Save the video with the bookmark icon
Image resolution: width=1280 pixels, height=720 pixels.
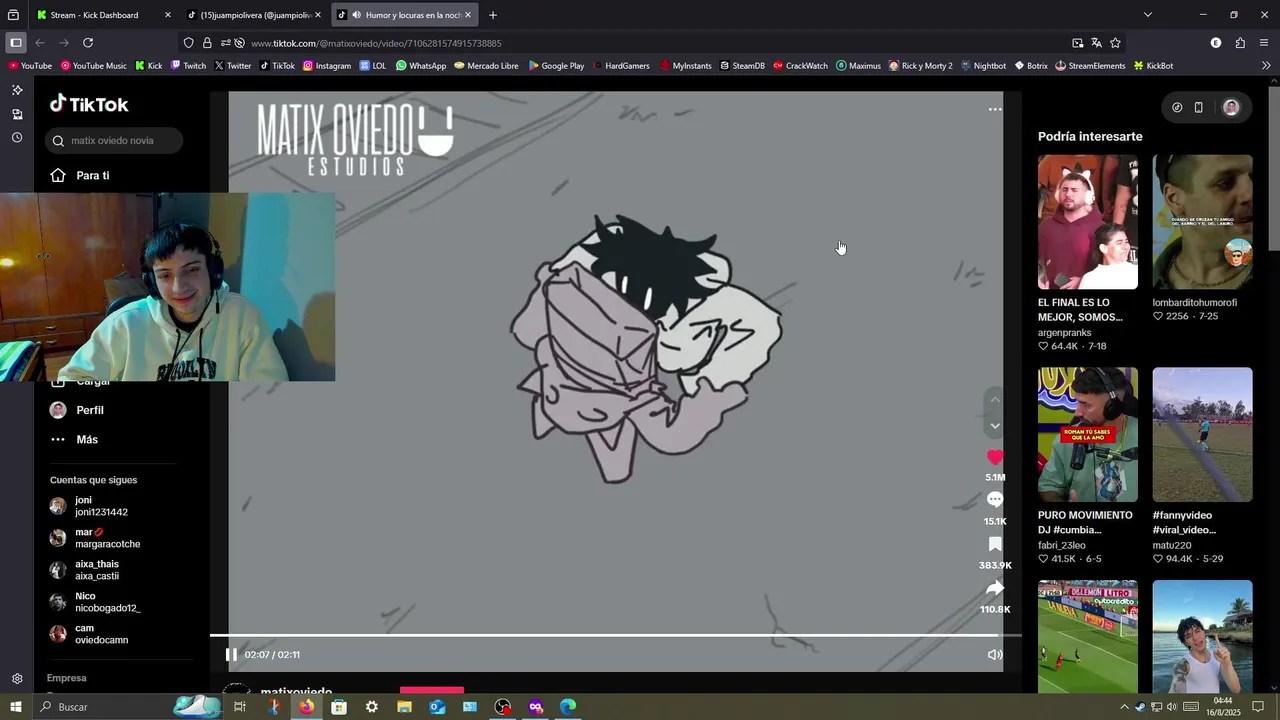click(995, 544)
